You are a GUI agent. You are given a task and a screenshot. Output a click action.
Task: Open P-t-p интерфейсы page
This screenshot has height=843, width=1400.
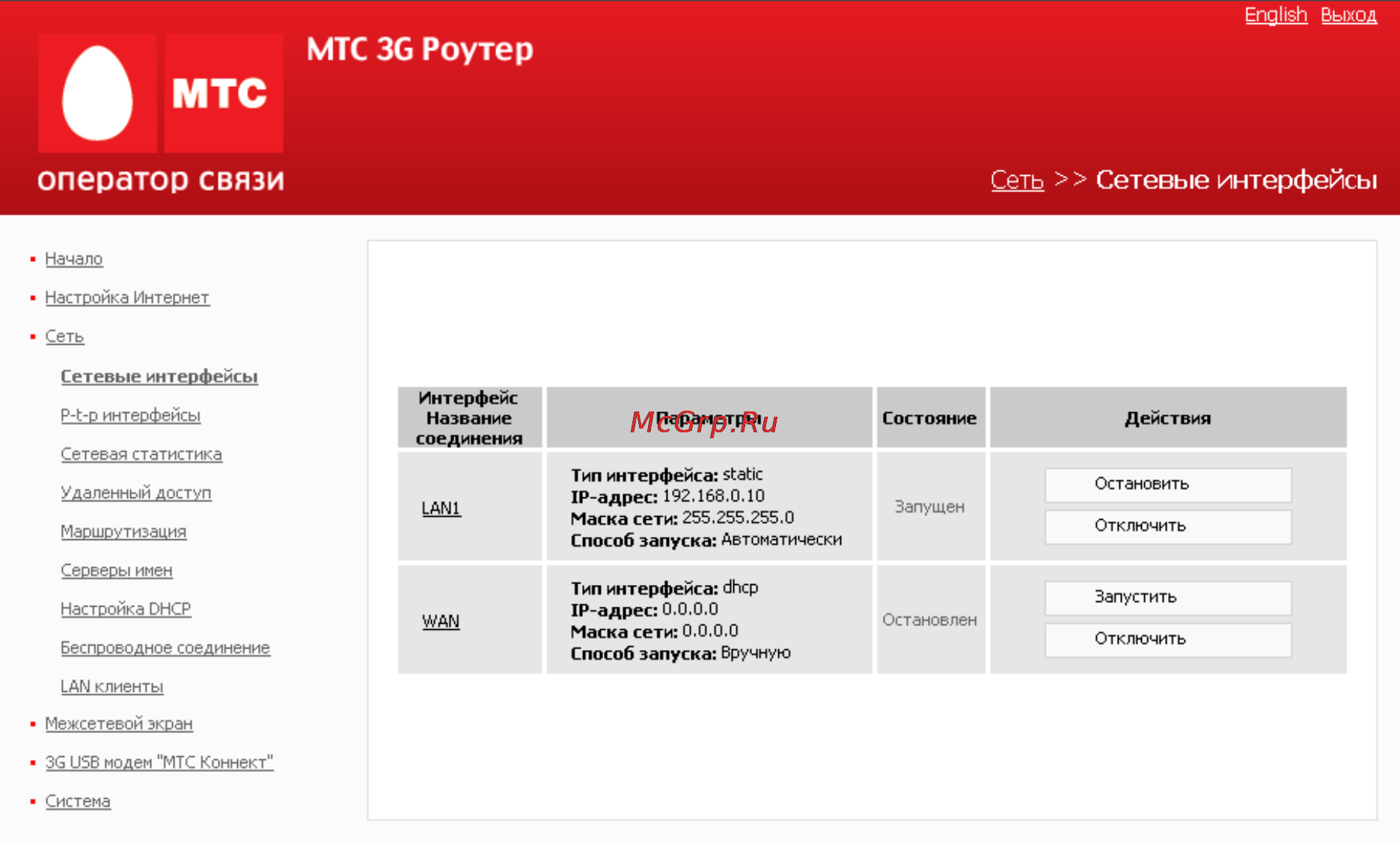(x=130, y=415)
